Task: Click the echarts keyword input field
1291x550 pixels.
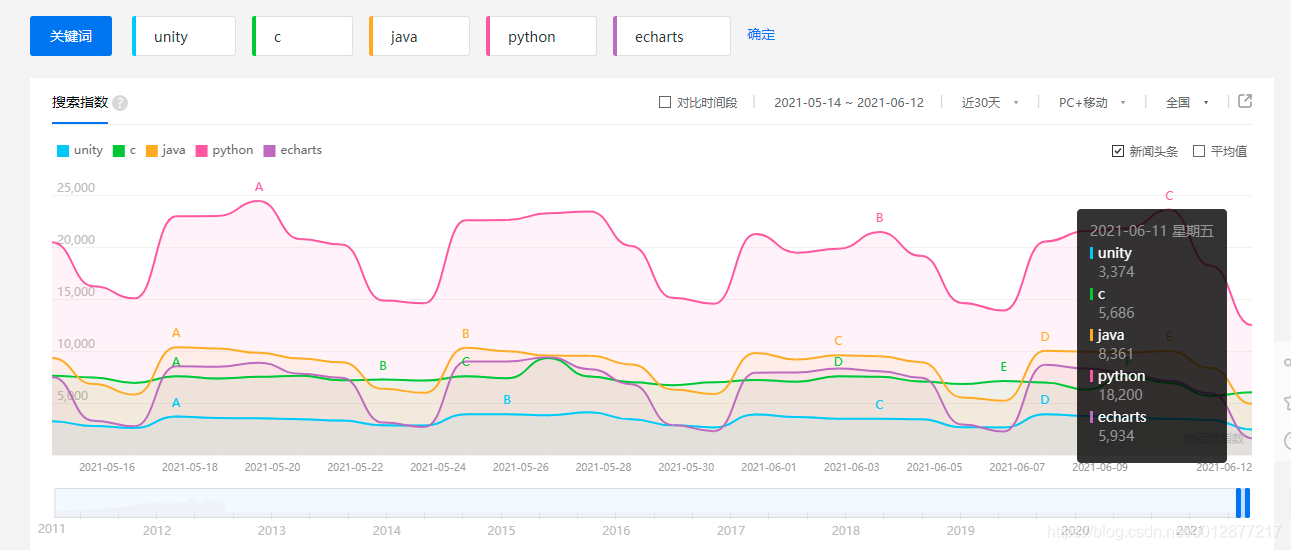Action: (x=672, y=36)
